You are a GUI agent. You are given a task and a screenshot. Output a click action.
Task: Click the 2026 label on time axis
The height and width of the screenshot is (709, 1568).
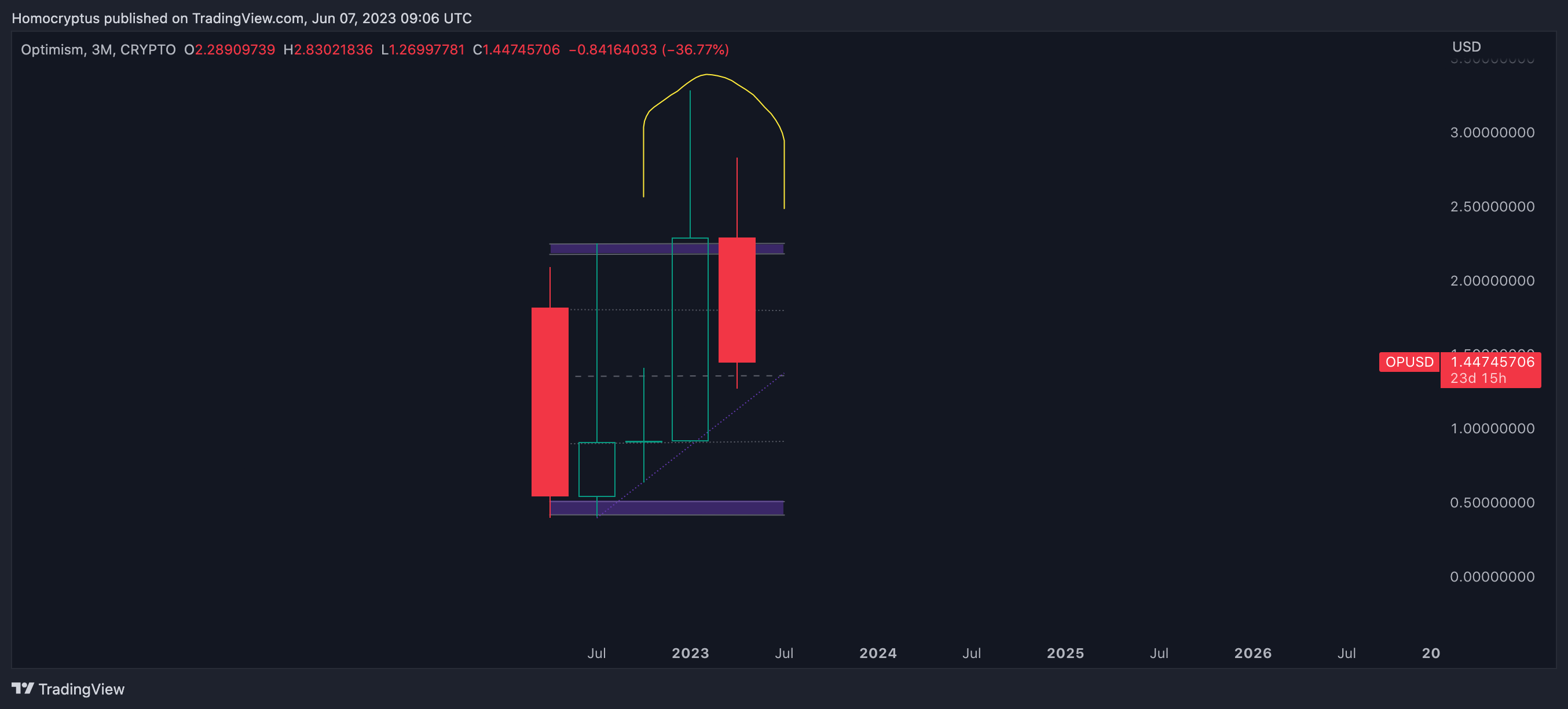1252,653
